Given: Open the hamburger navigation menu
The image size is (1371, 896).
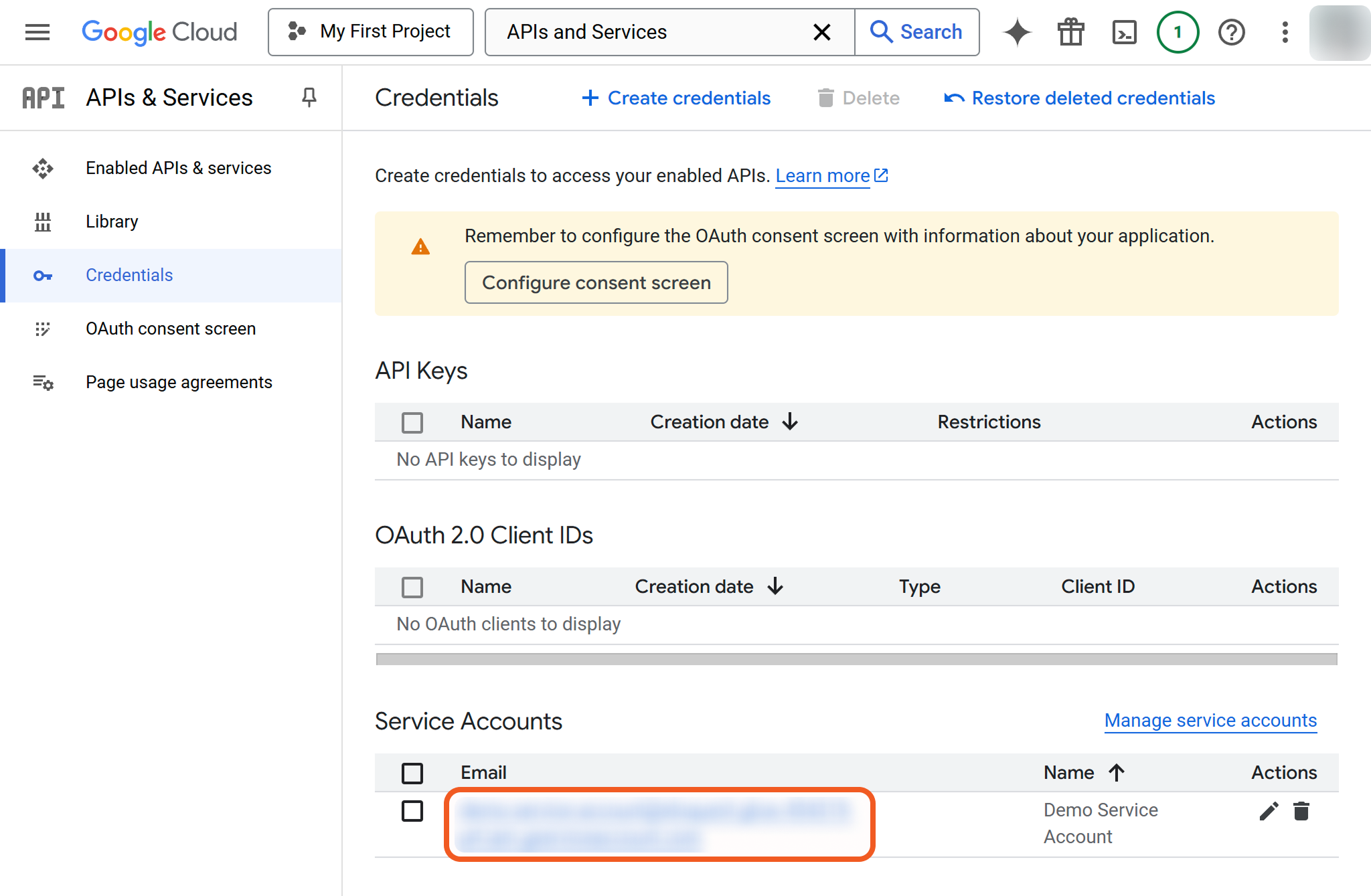Looking at the screenshot, I should (37, 31).
